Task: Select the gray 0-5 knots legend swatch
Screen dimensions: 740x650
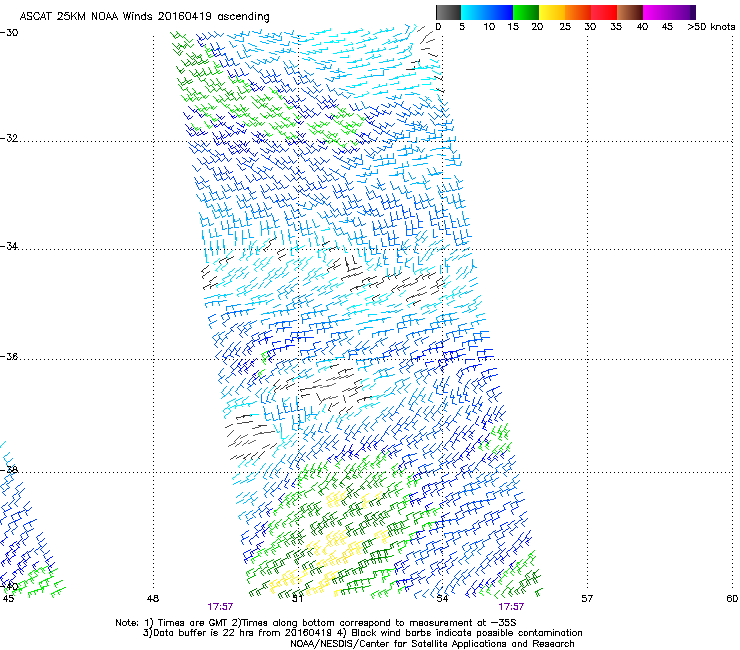Action: [x=448, y=12]
